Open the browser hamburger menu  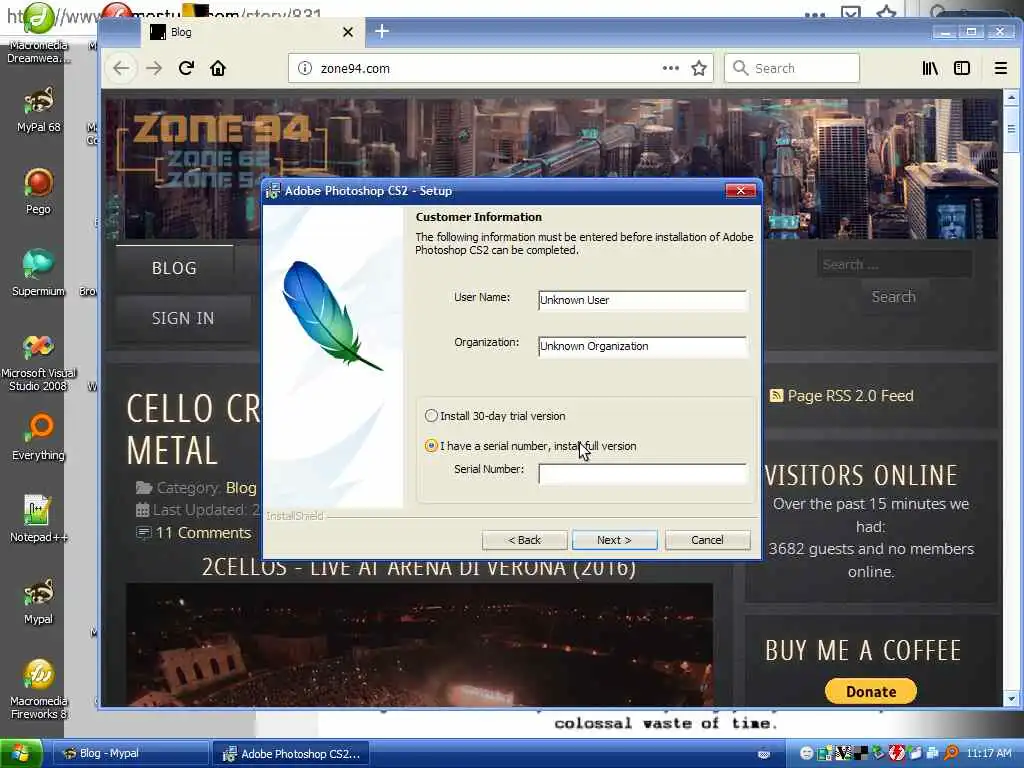click(x=1000, y=68)
